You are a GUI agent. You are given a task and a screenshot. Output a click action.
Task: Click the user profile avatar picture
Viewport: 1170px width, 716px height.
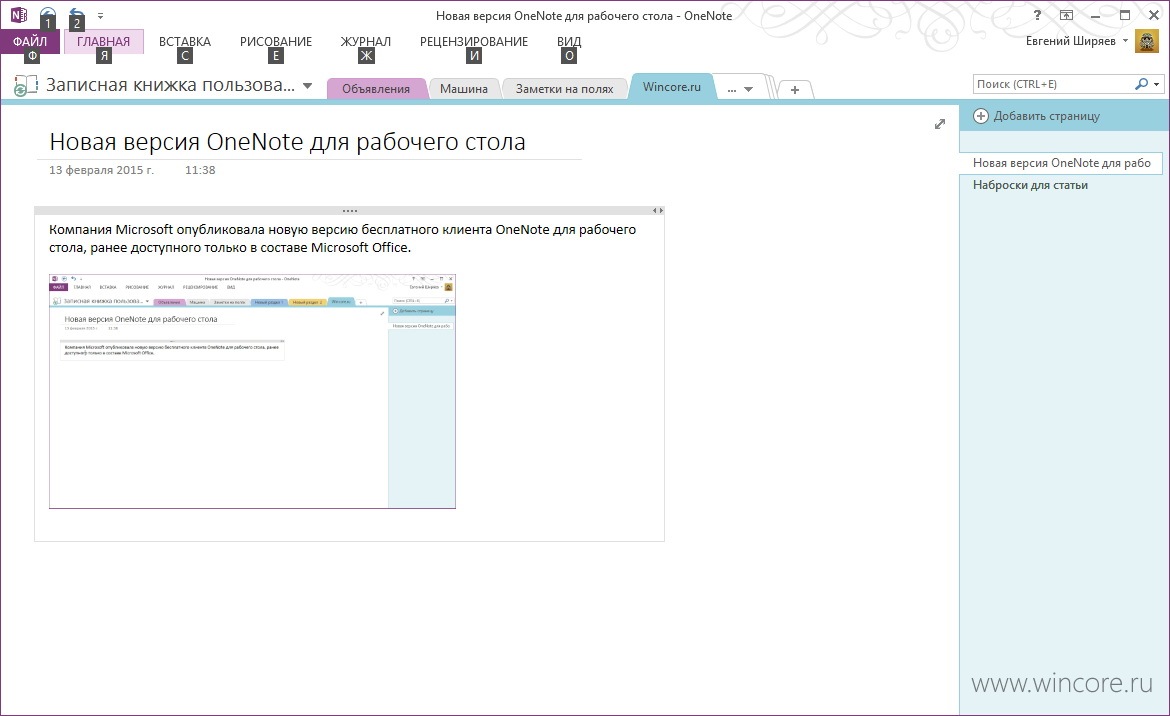click(1147, 41)
